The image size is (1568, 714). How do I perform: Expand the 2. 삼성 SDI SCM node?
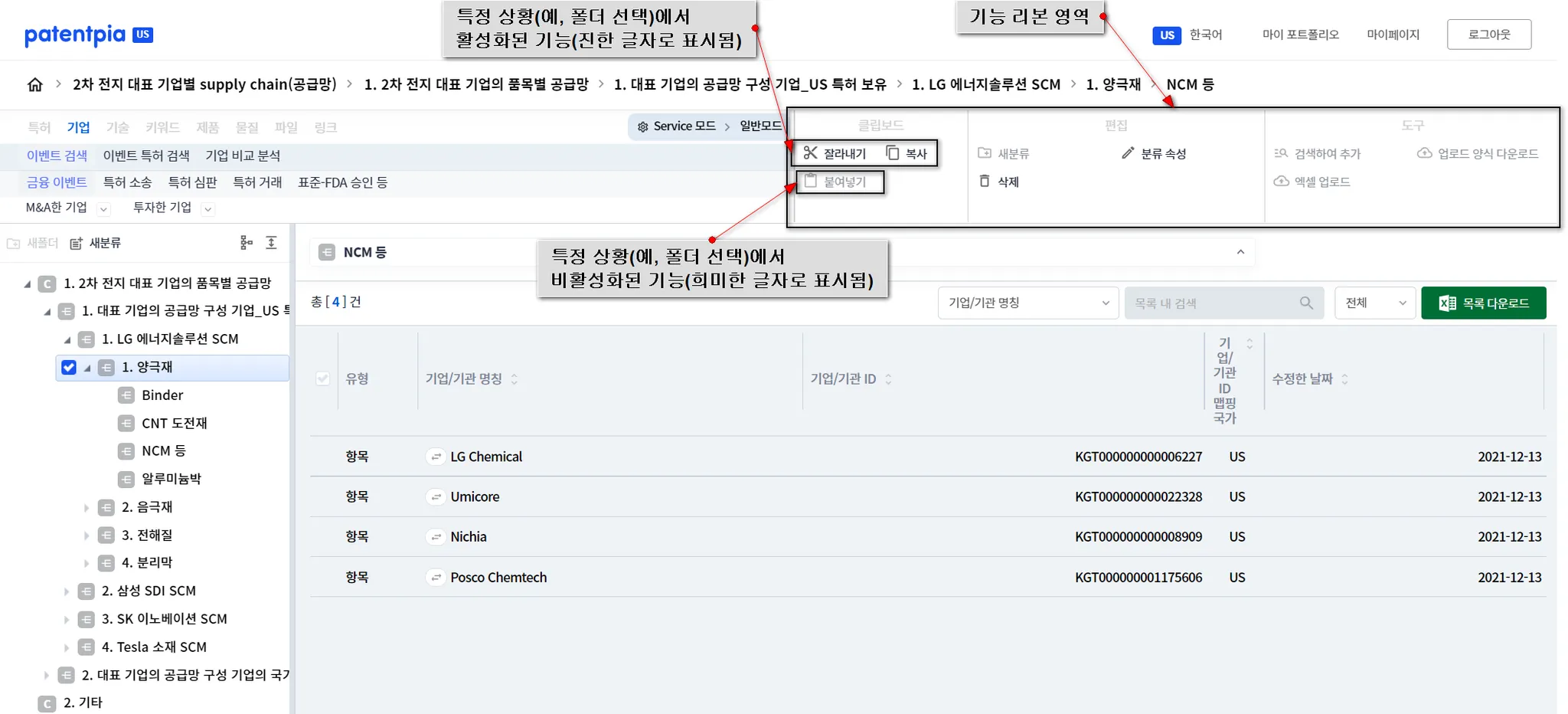point(67,591)
